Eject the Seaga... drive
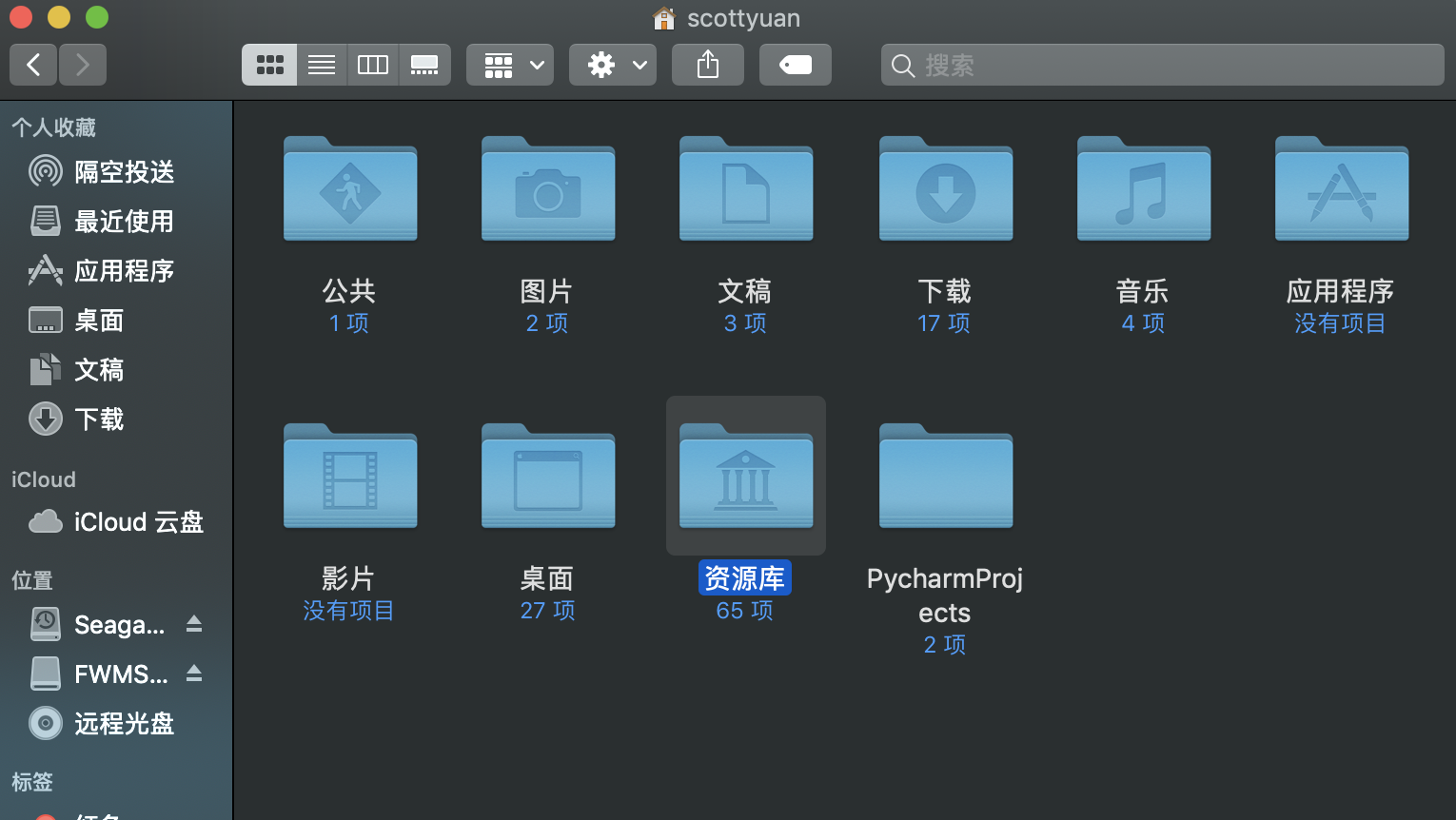Viewport: 1456px width, 820px height. coord(194,624)
